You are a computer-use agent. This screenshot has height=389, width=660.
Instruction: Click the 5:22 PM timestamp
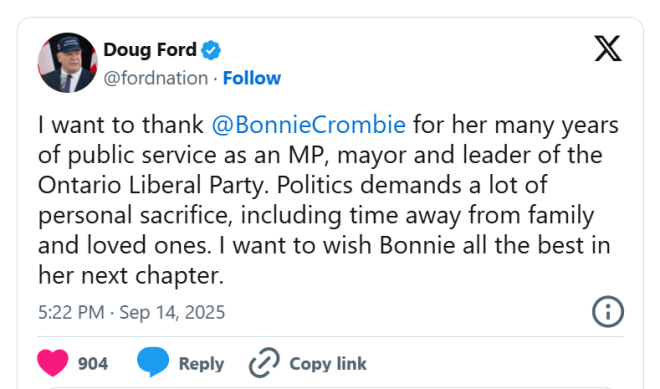pyautogui.click(x=71, y=312)
